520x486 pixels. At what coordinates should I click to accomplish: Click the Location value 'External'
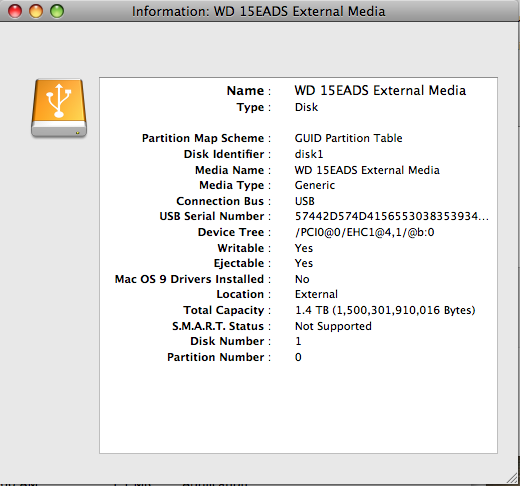pyautogui.click(x=316, y=294)
